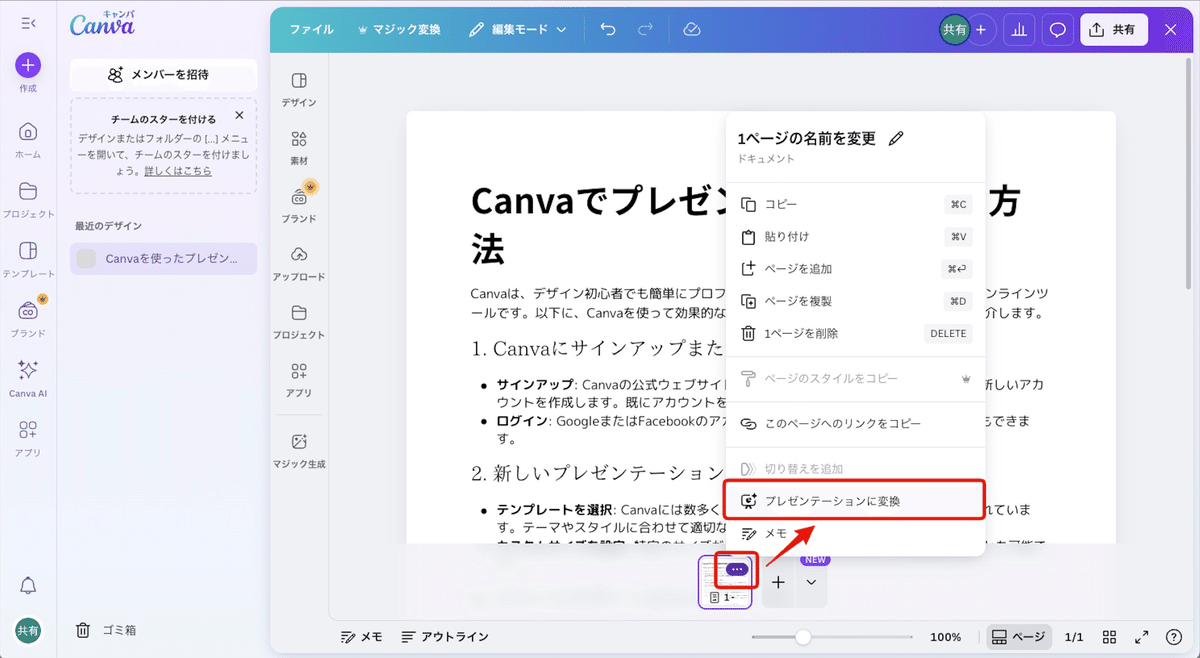
Task: Toggle メモ (notes) view in the status bar
Action: pos(360,636)
